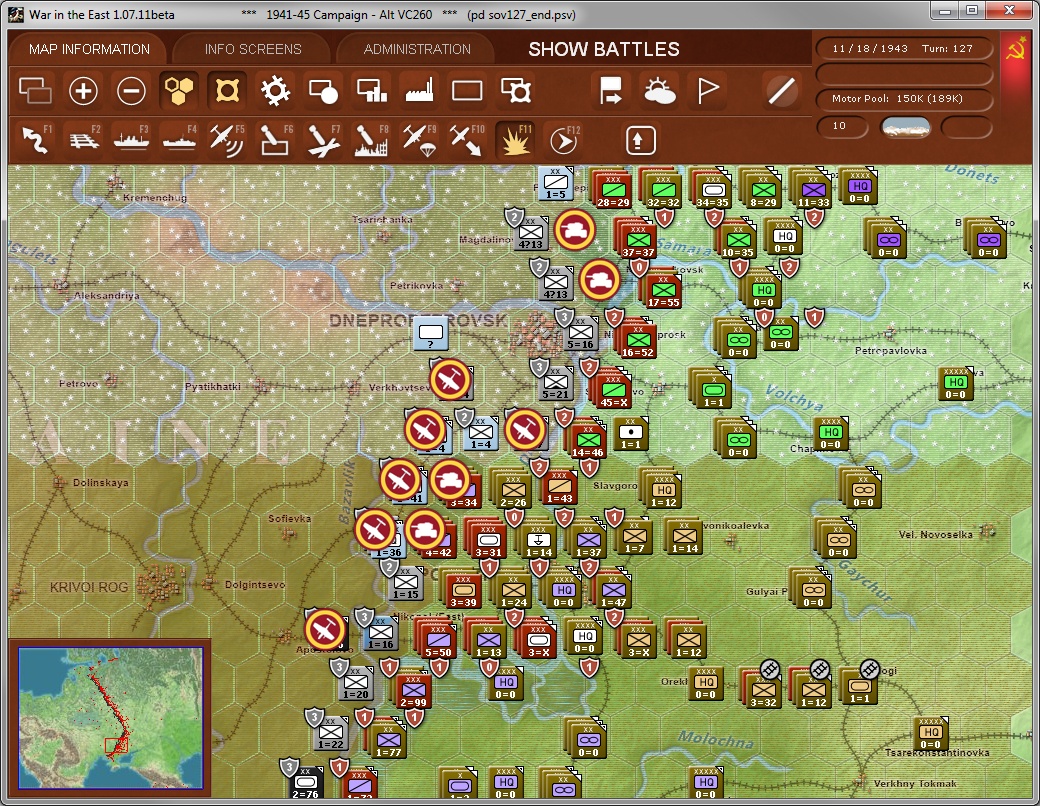Select F1 move mode
1040x806 pixels.
[x=36, y=140]
